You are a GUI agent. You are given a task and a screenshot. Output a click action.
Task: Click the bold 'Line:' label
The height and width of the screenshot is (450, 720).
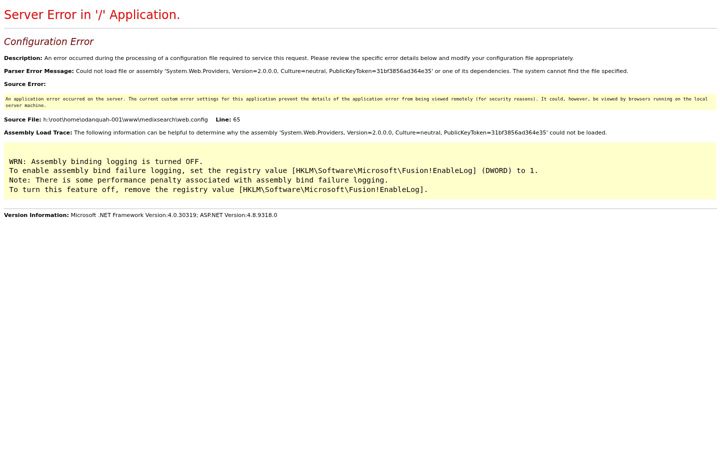pos(223,120)
